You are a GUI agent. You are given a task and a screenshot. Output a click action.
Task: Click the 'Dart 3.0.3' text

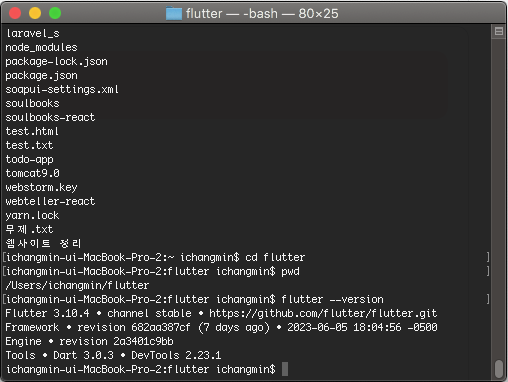click(83, 355)
